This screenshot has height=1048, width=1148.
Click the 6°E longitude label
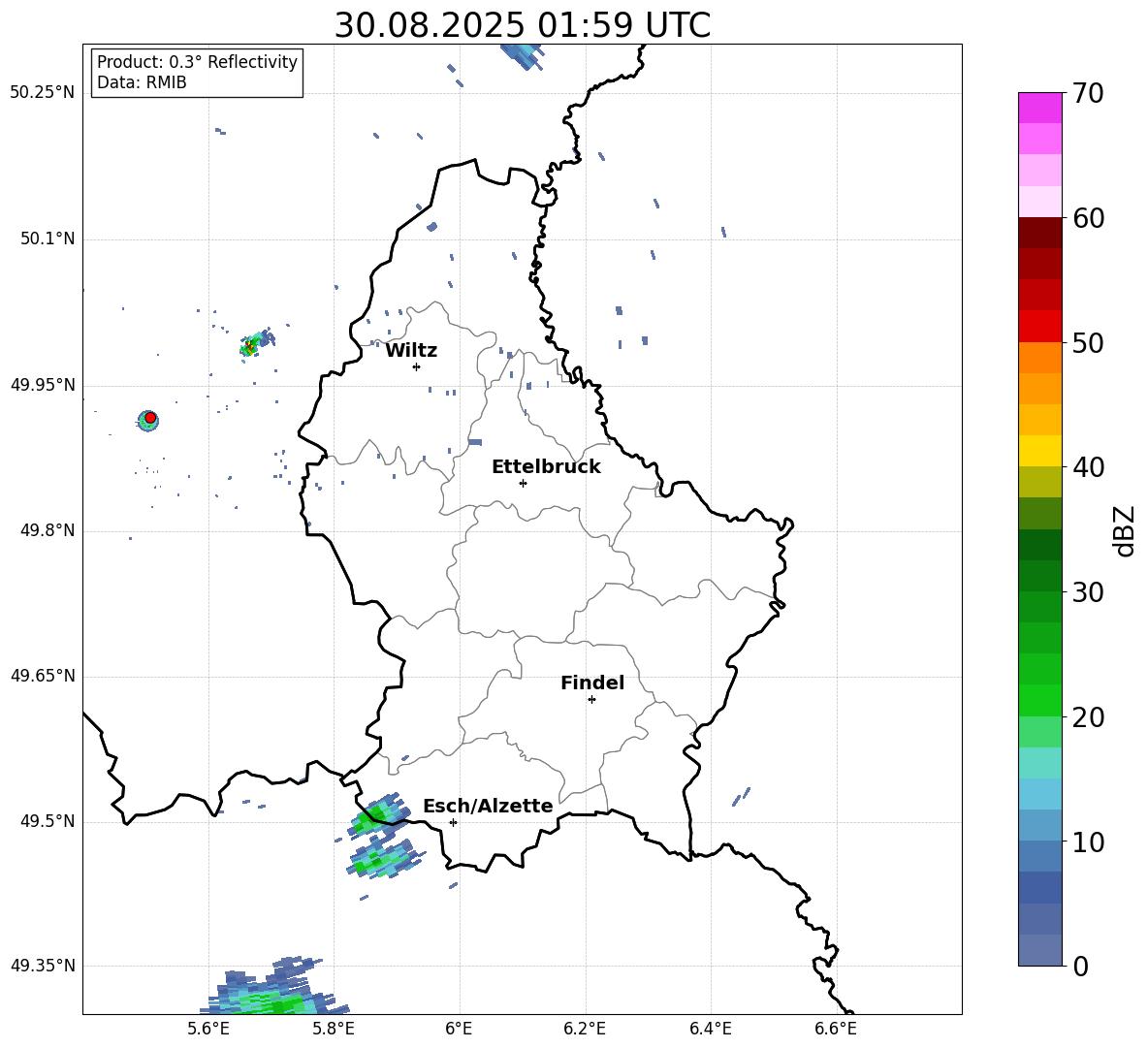pyautogui.click(x=459, y=1029)
